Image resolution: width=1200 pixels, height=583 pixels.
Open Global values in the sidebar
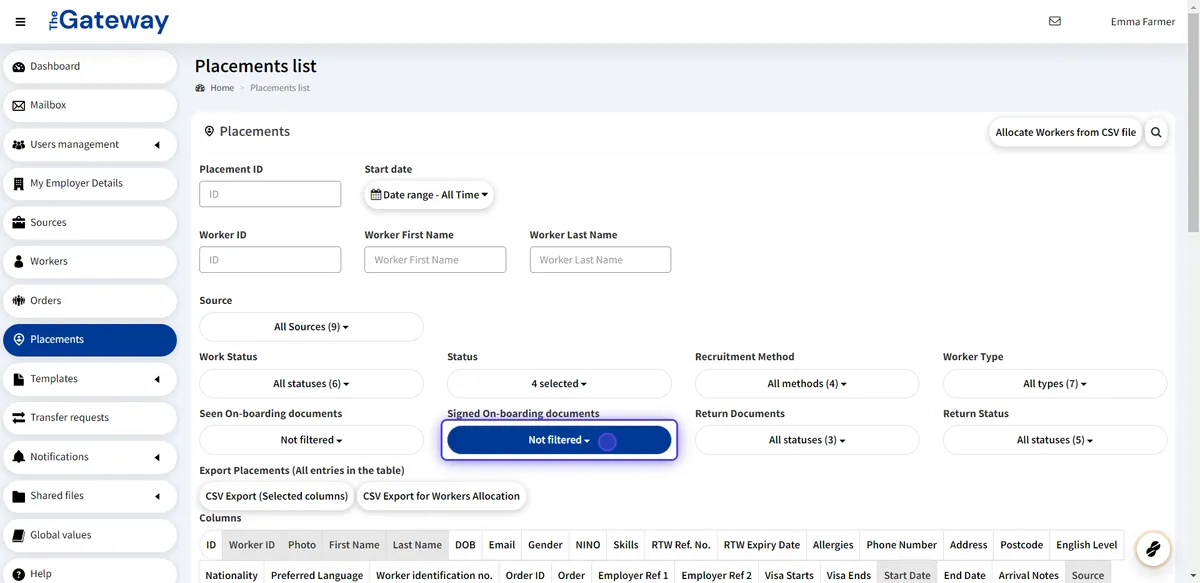click(89, 535)
